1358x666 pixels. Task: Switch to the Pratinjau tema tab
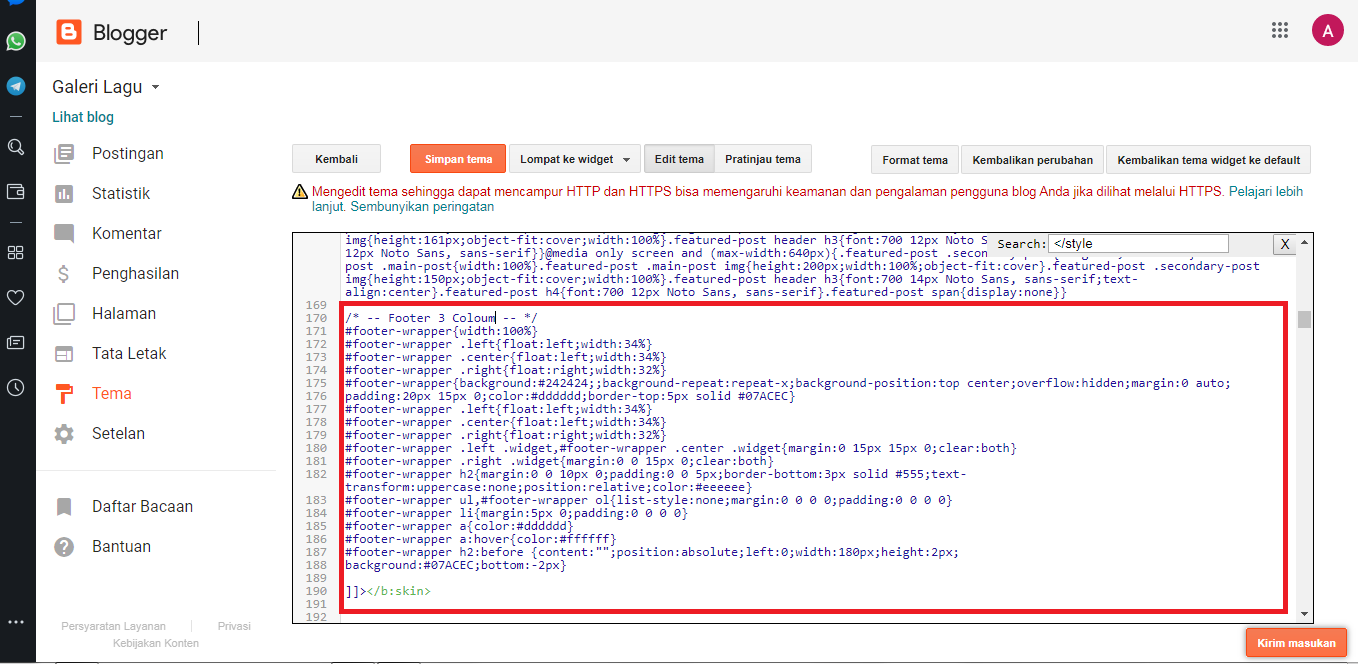[763, 159]
